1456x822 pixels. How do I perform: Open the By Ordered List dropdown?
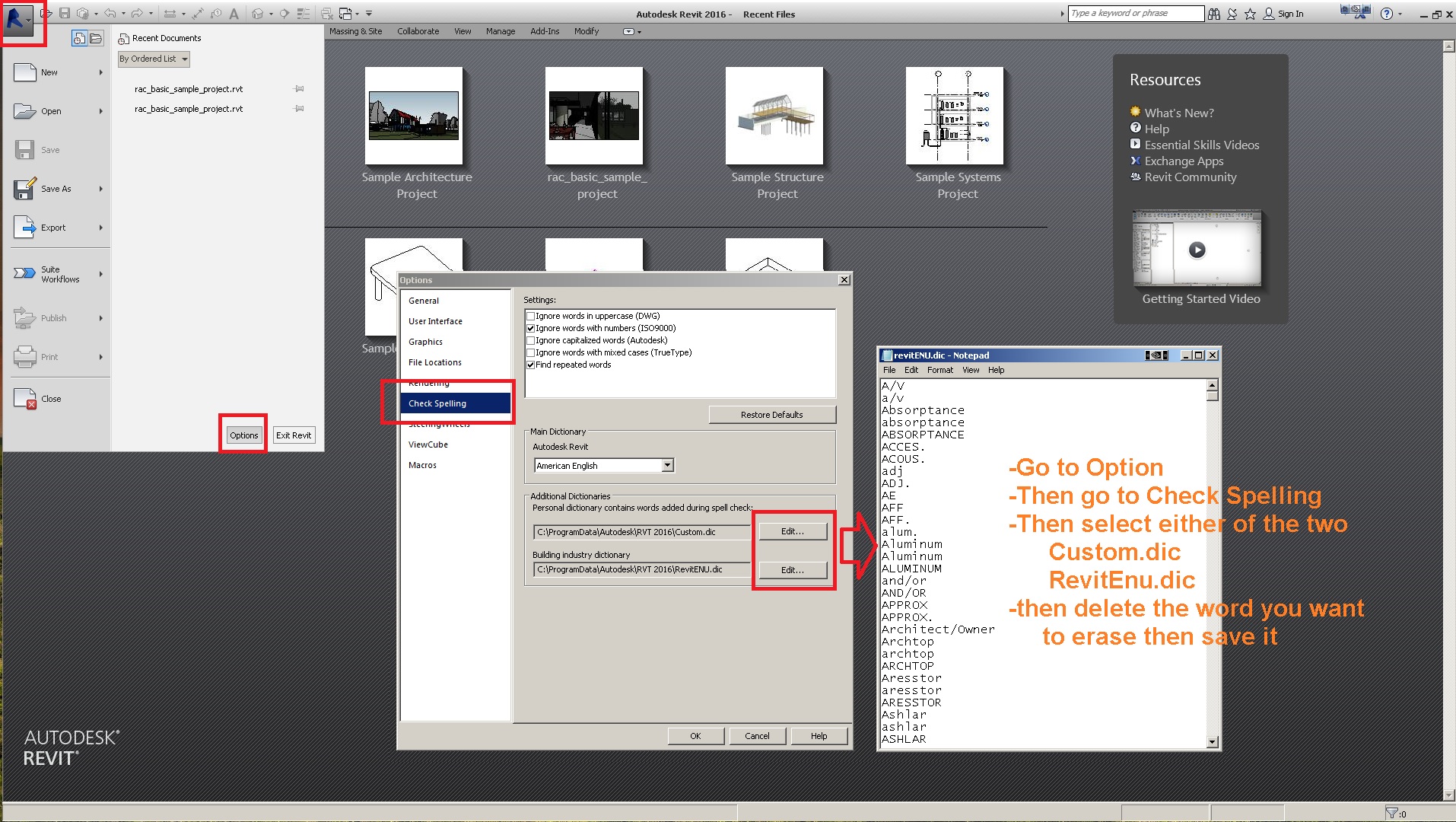click(154, 59)
